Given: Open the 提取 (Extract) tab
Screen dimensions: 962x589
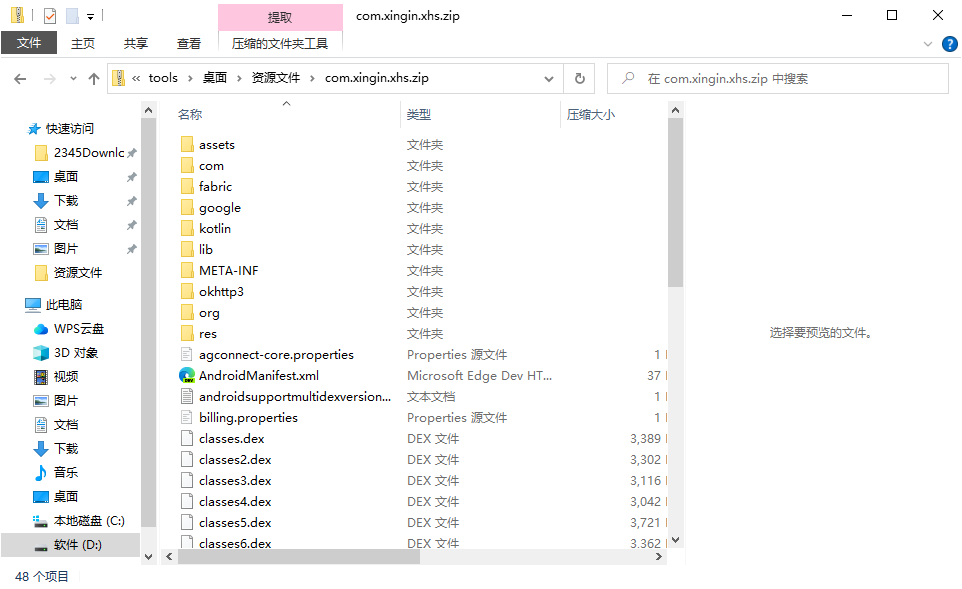Looking at the screenshot, I should 280,15.
